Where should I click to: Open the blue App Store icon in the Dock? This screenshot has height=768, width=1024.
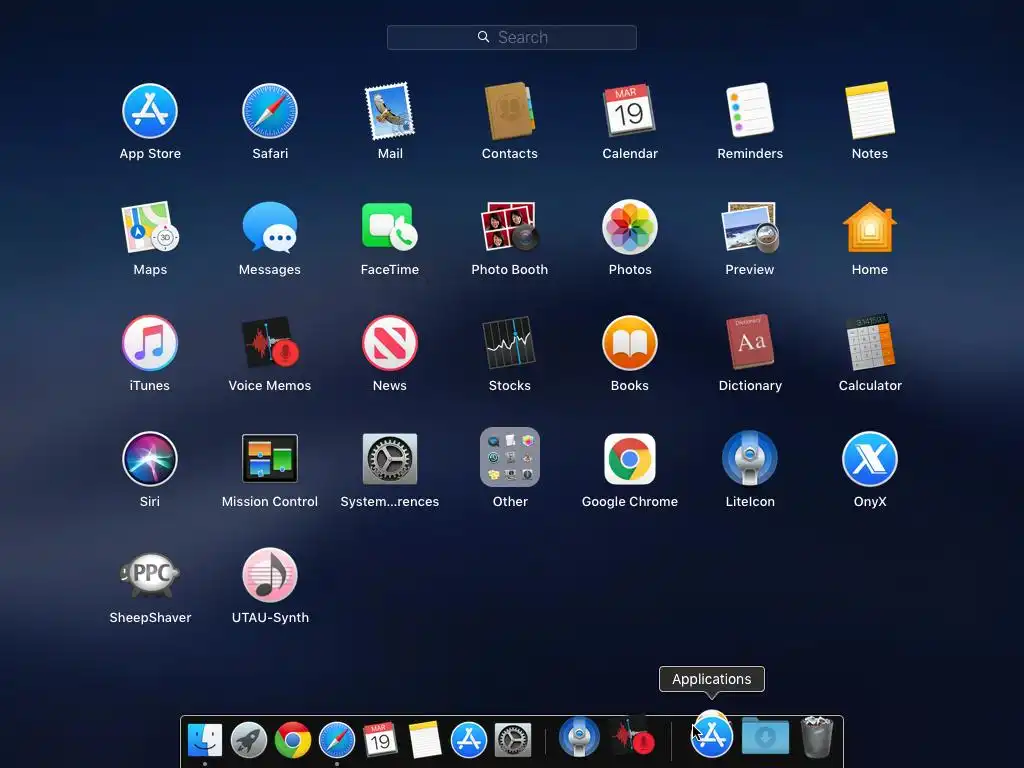pos(469,740)
